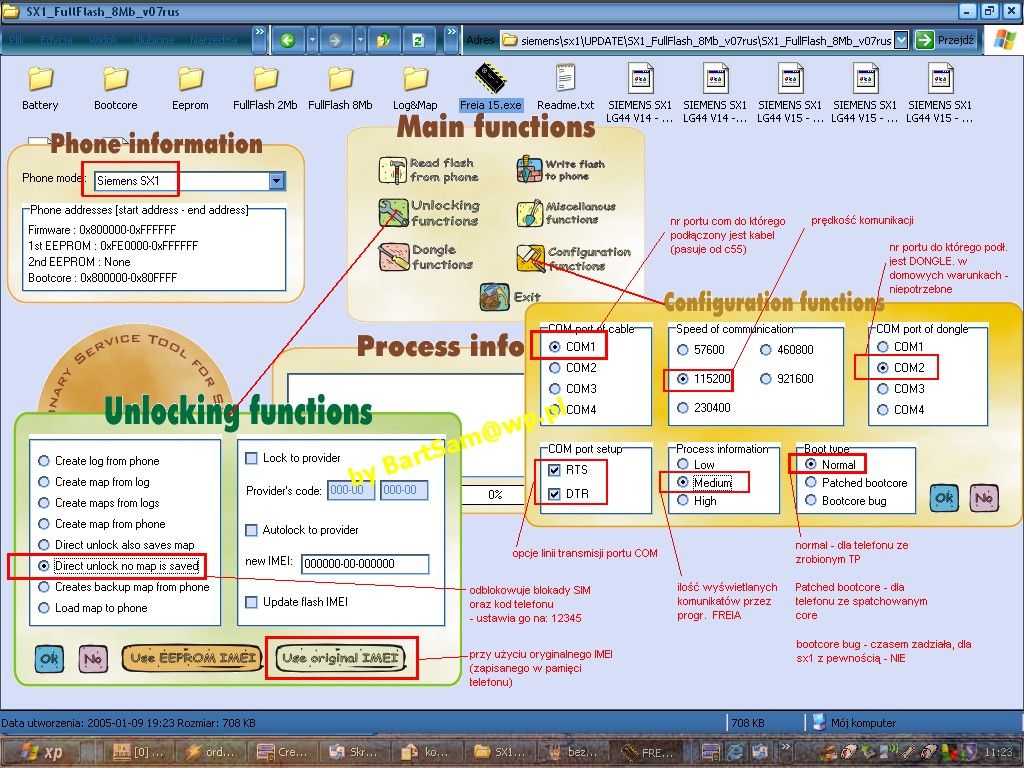Click the folder Up toolbar icon
This screenshot has width=1024, height=768.
tap(383, 40)
